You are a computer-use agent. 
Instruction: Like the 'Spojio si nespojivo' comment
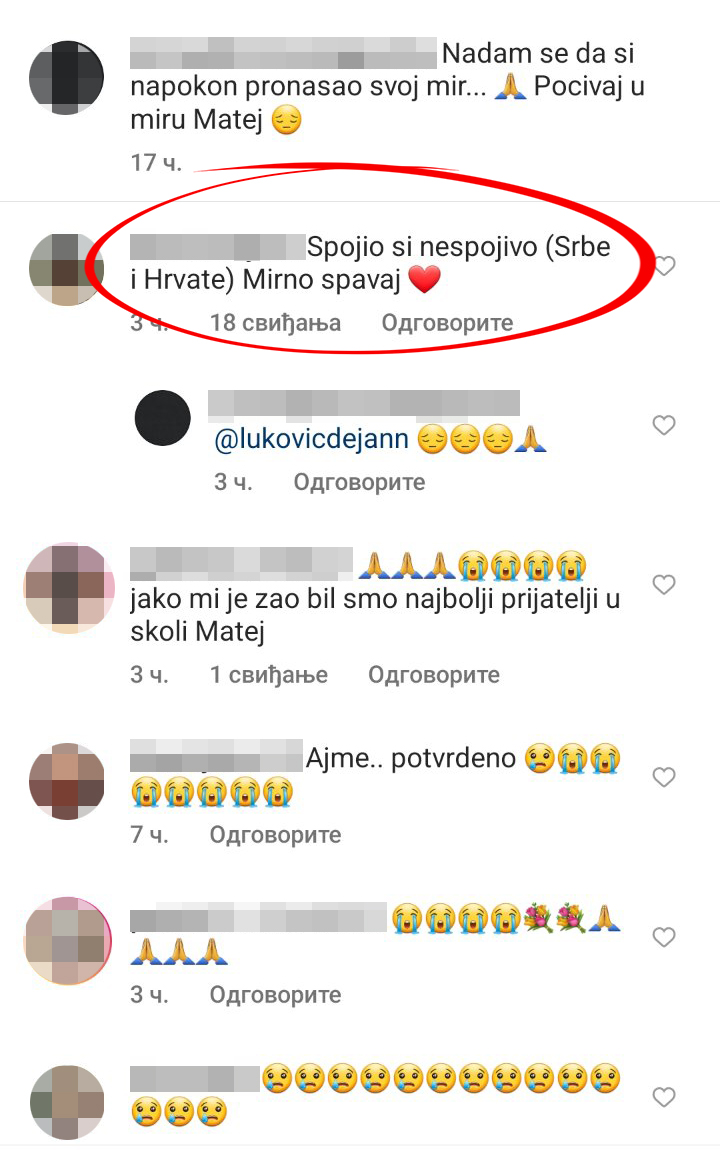pyautogui.click(x=664, y=265)
